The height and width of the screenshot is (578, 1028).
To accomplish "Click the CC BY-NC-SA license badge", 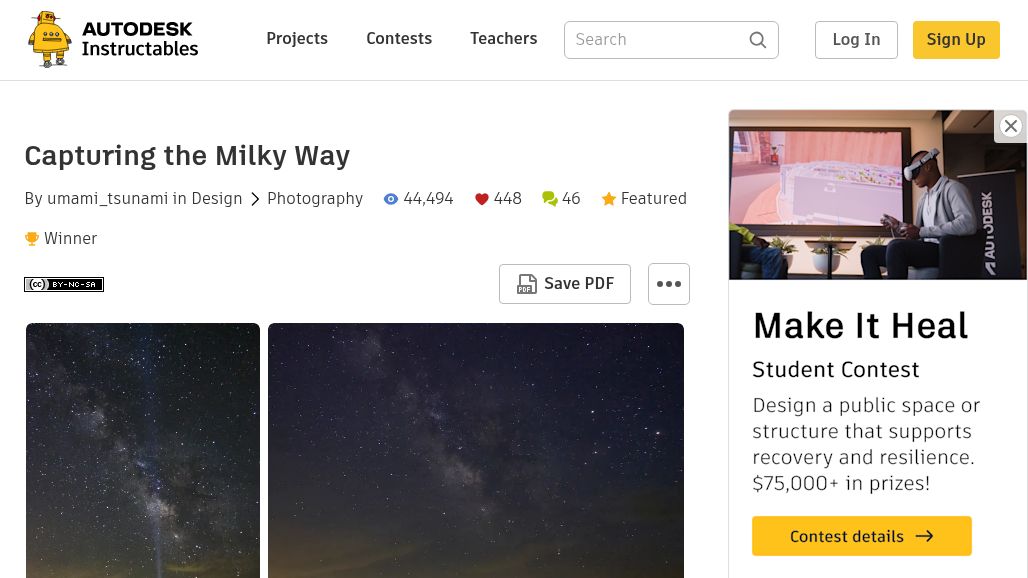I will (63, 284).
